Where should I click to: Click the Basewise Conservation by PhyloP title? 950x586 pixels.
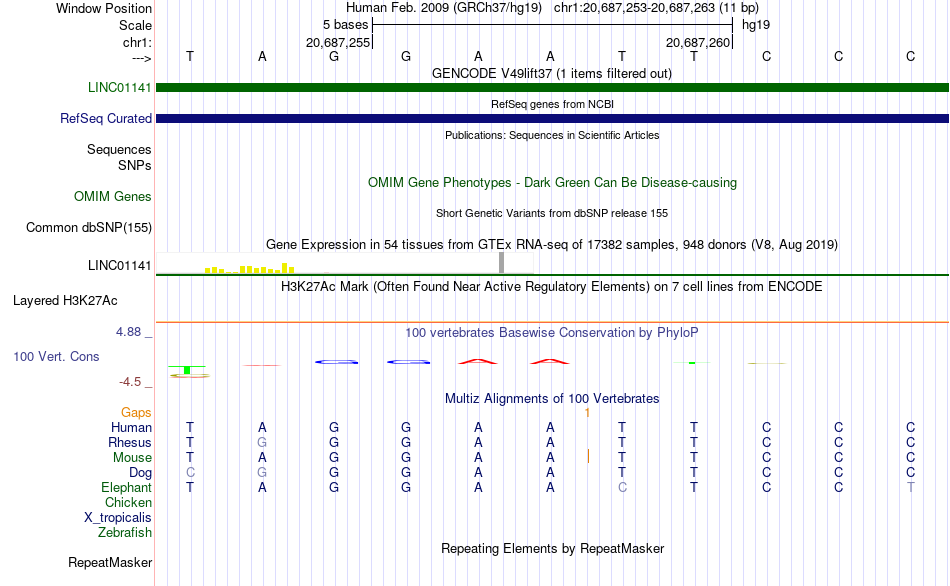(552, 332)
